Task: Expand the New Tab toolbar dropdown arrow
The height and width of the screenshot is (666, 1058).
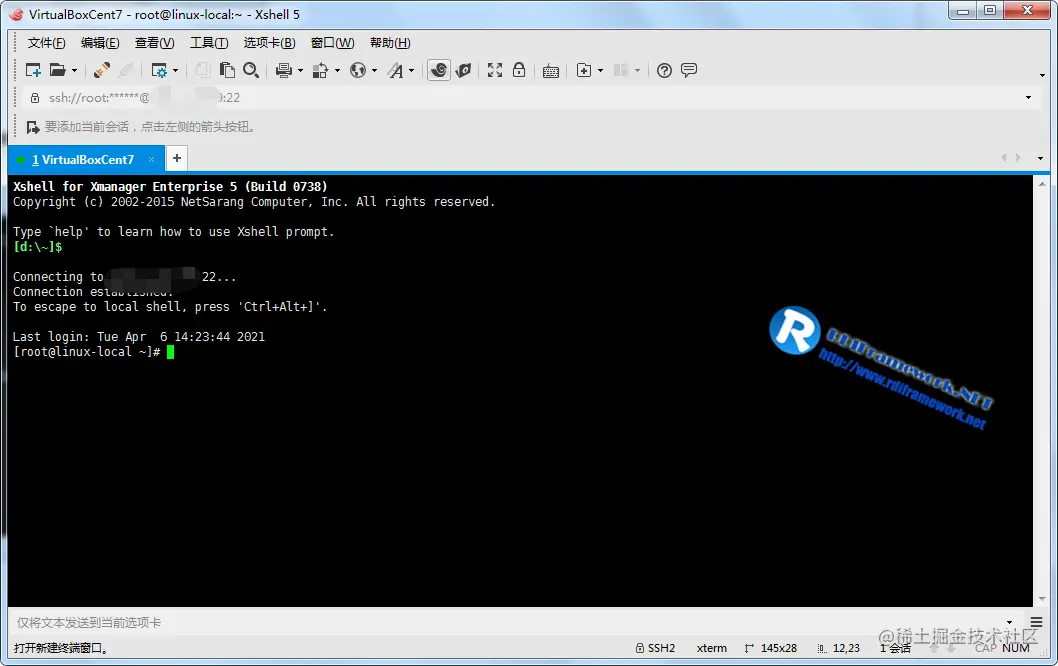Action: tap(601, 71)
